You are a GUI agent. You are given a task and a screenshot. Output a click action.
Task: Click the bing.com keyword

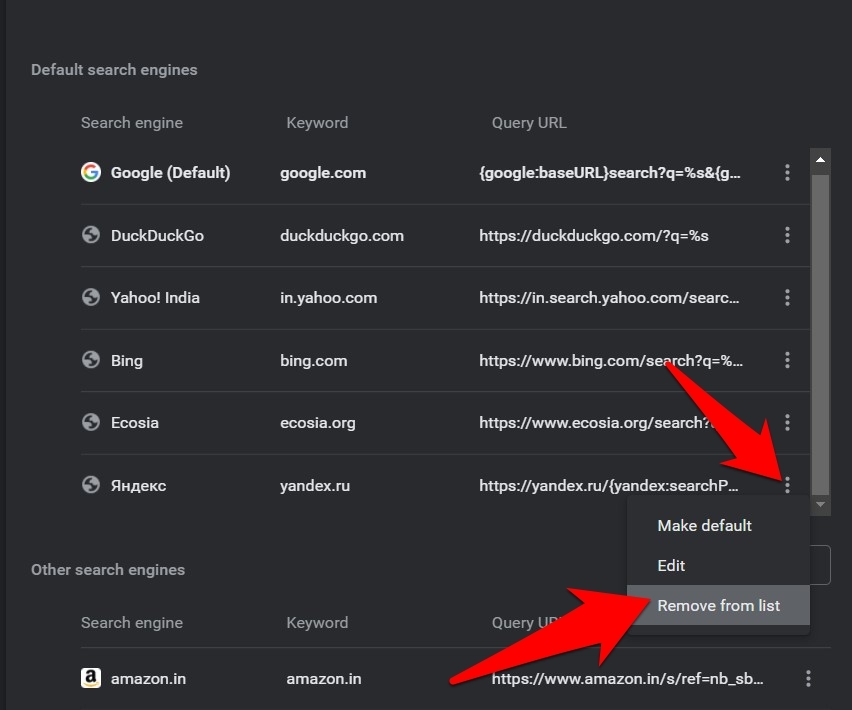[314, 361]
